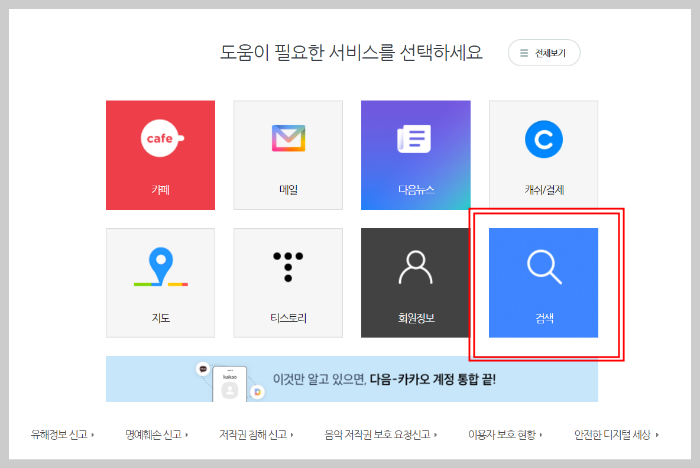Click the 검색 search magnifier tile
Viewport: 700px width, 468px height.
[x=543, y=283]
